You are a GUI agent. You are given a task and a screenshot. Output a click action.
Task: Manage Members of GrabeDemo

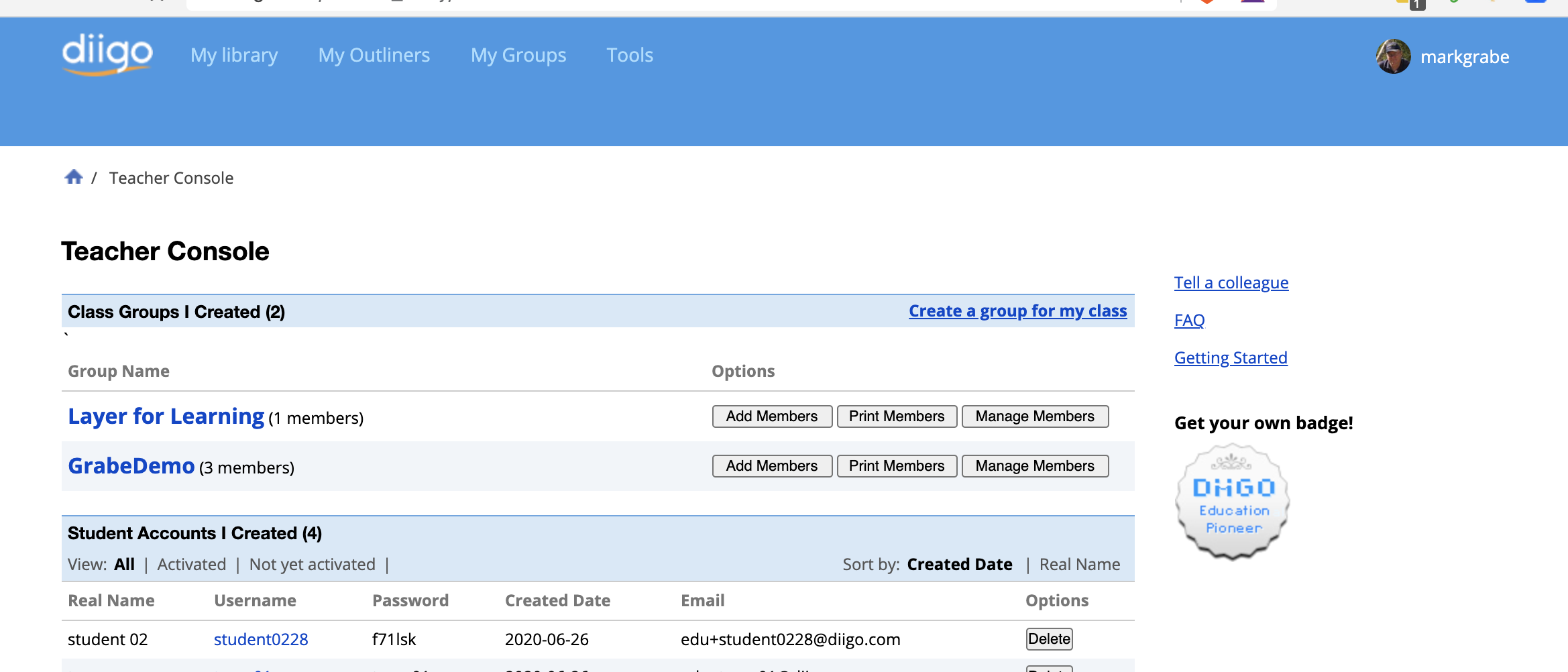(x=1035, y=466)
